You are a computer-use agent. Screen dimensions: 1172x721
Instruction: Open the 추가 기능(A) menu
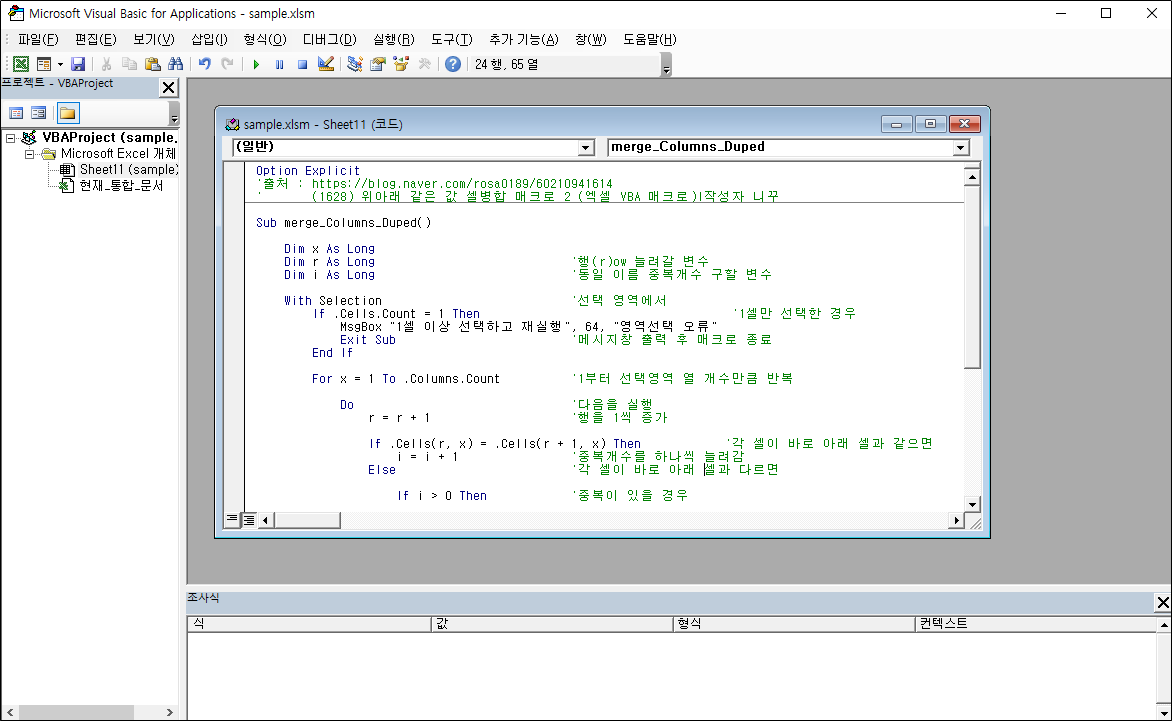point(524,40)
